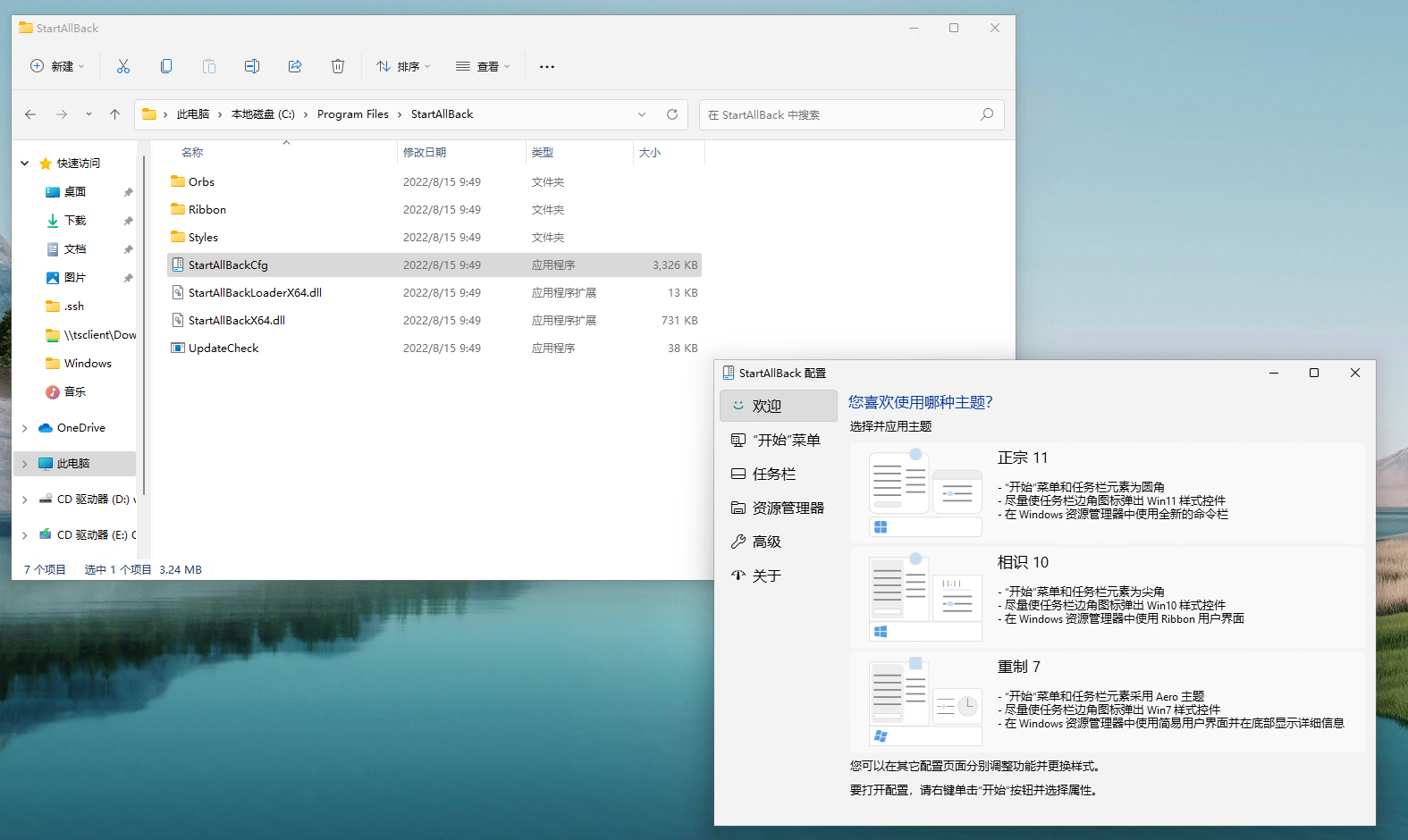Image resolution: width=1408 pixels, height=840 pixels.
Task: Select the Styles folder icon
Action: point(178,237)
